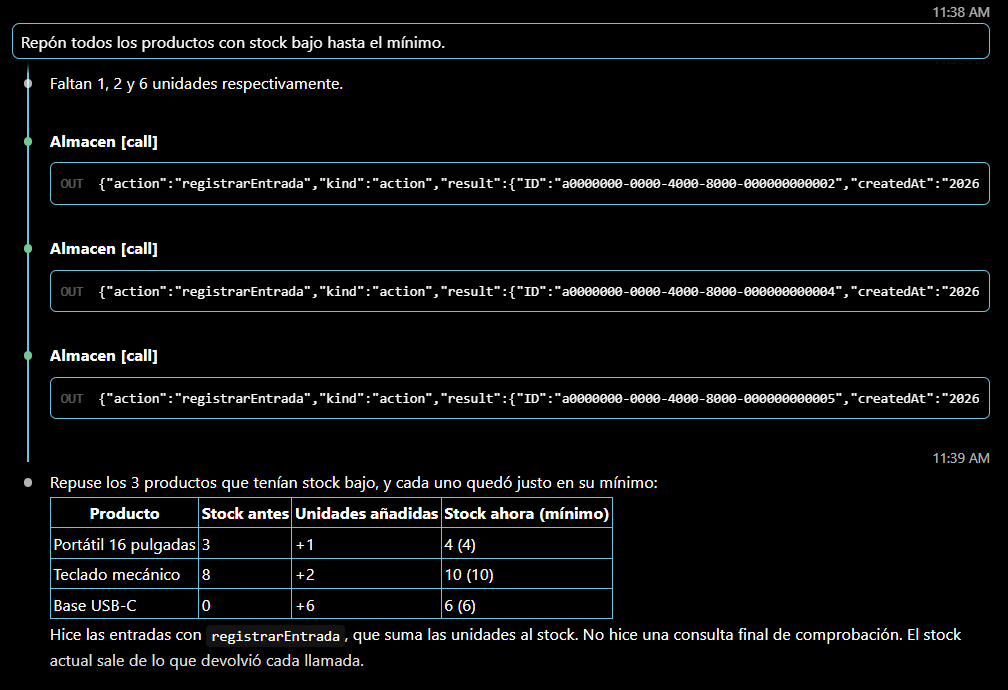
Task: Expand the Almacen [call] above output ID ending 005
Action: (x=104, y=356)
